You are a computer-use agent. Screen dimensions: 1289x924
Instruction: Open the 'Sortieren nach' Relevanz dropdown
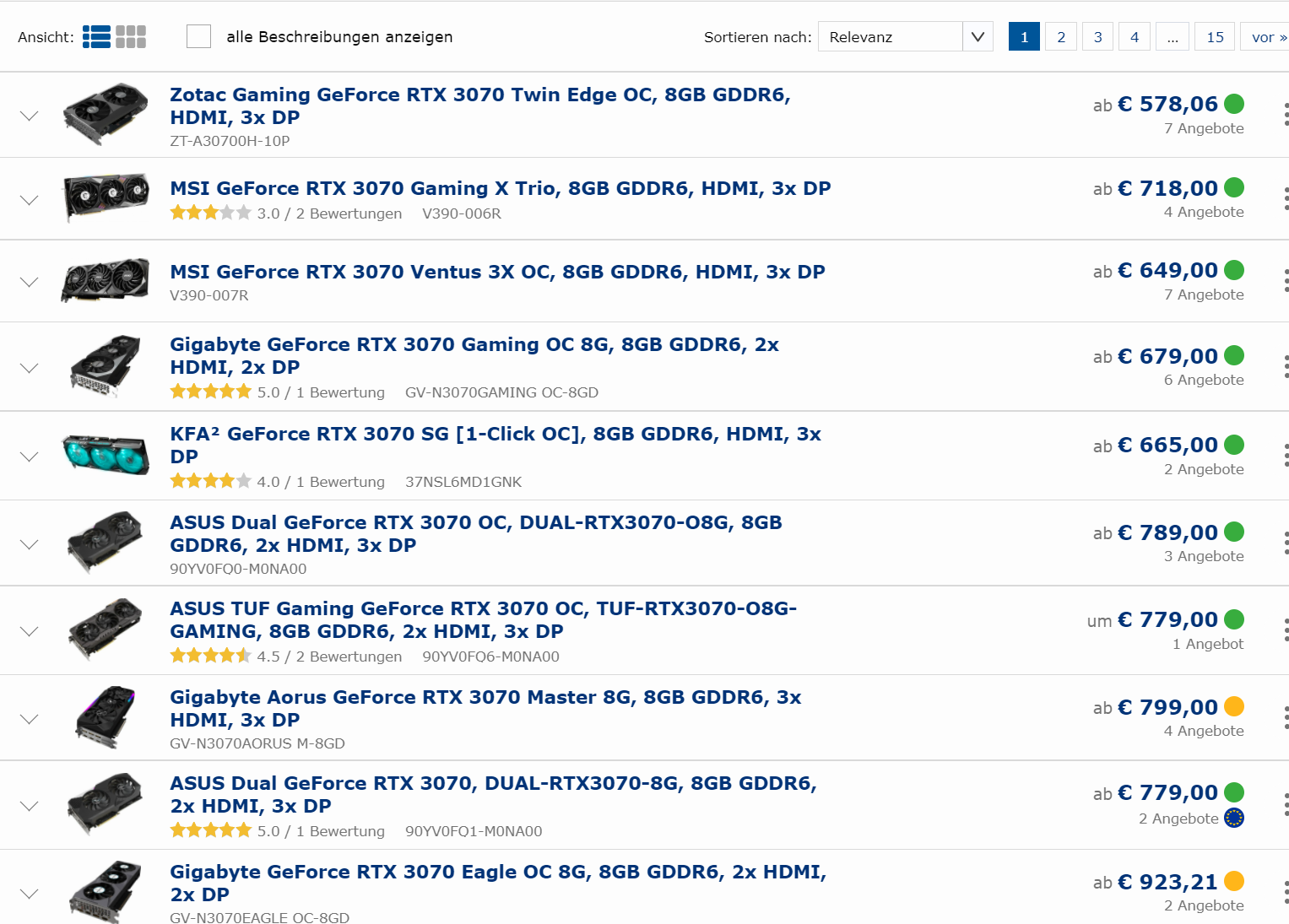pos(905,36)
